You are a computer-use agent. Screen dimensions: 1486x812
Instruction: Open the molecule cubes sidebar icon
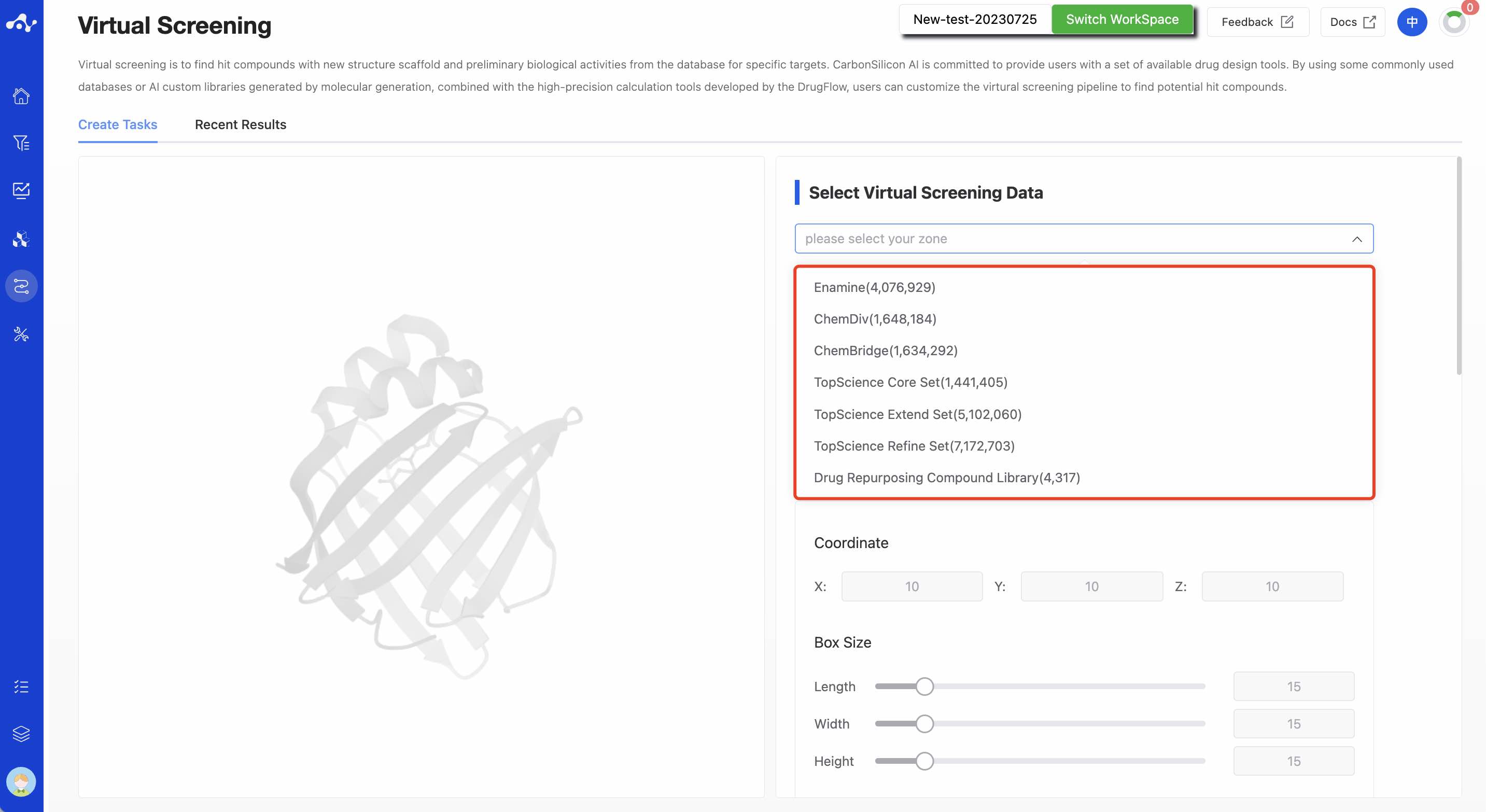[21, 238]
